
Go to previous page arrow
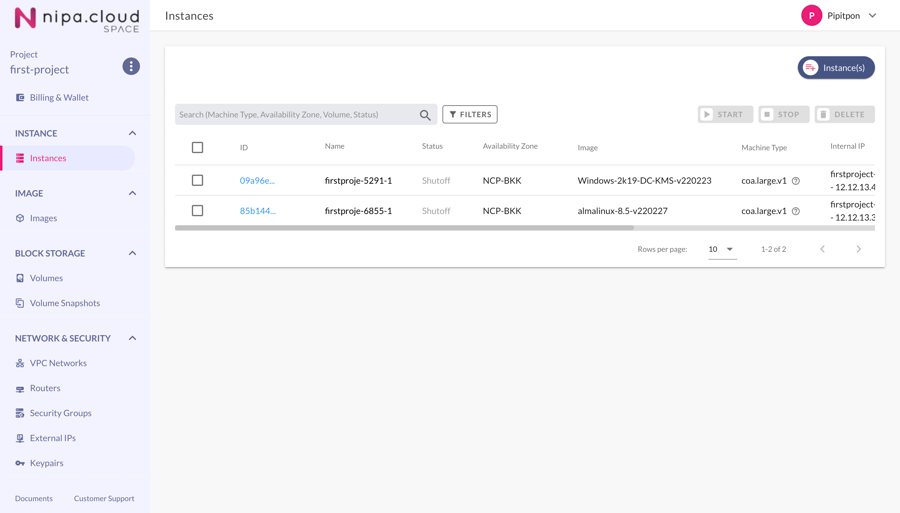822,249
